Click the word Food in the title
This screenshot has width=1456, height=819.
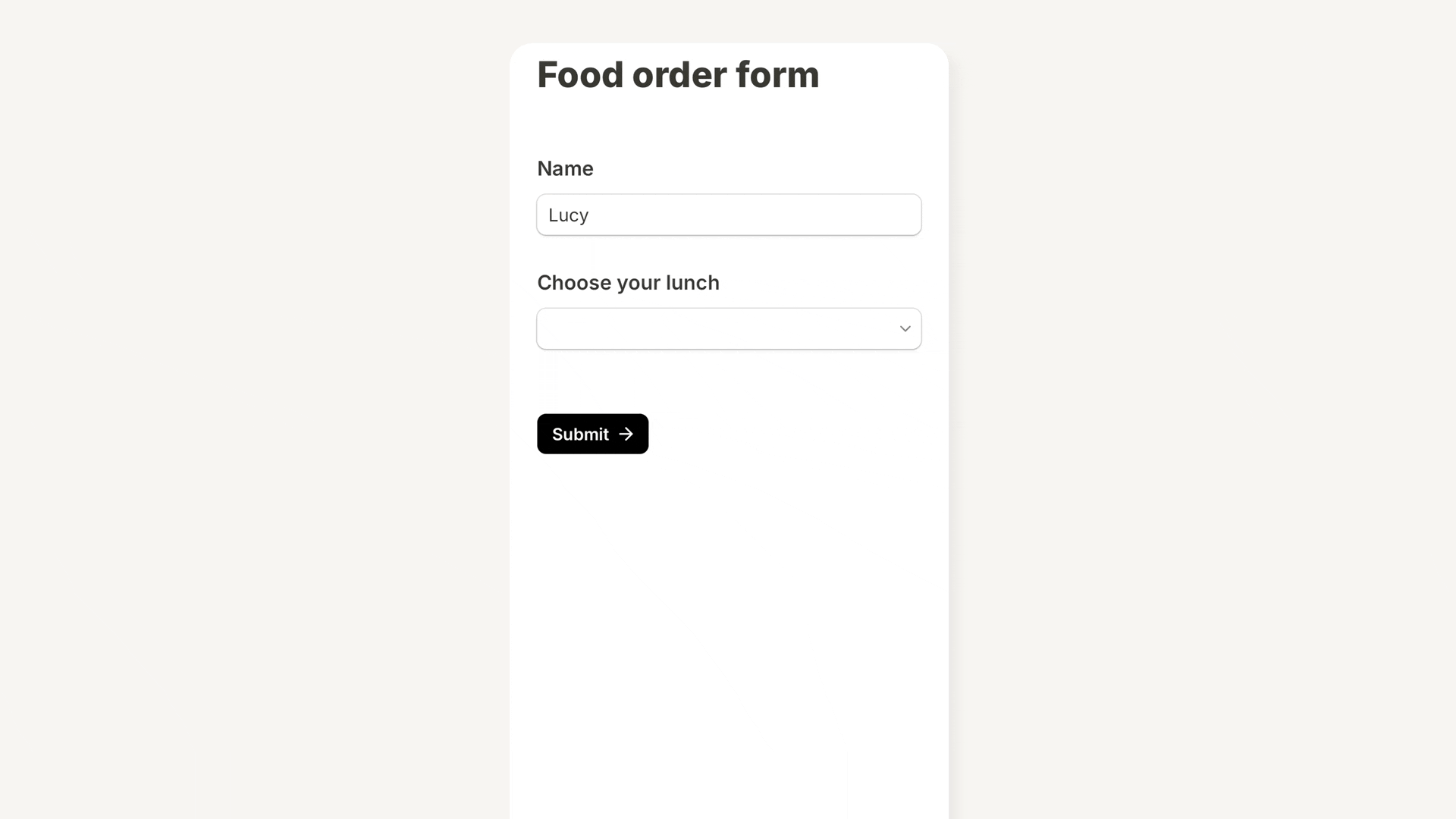(579, 75)
